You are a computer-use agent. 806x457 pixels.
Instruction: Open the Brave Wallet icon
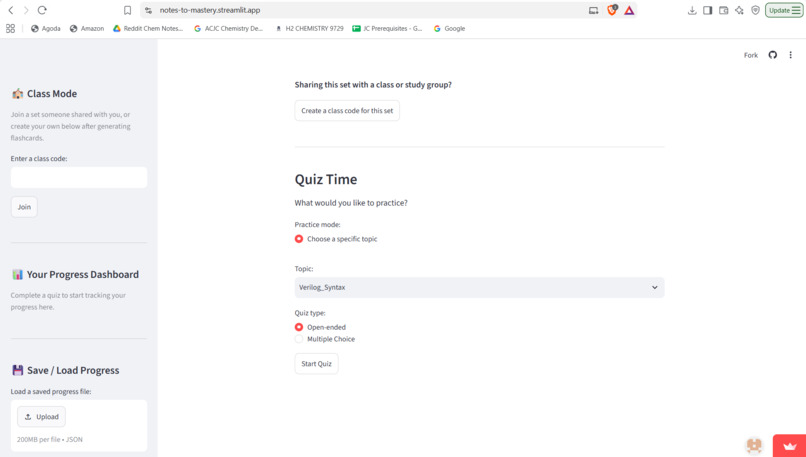(723, 10)
